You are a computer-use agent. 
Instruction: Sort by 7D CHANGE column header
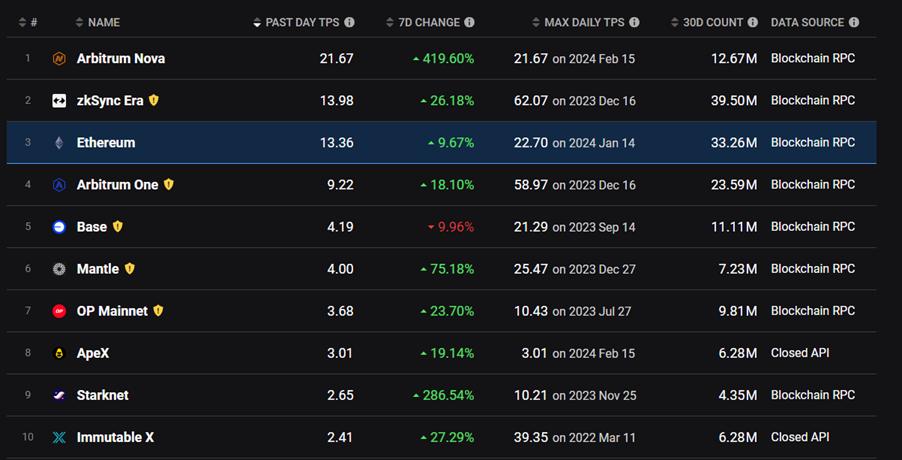click(x=423, y=22)
